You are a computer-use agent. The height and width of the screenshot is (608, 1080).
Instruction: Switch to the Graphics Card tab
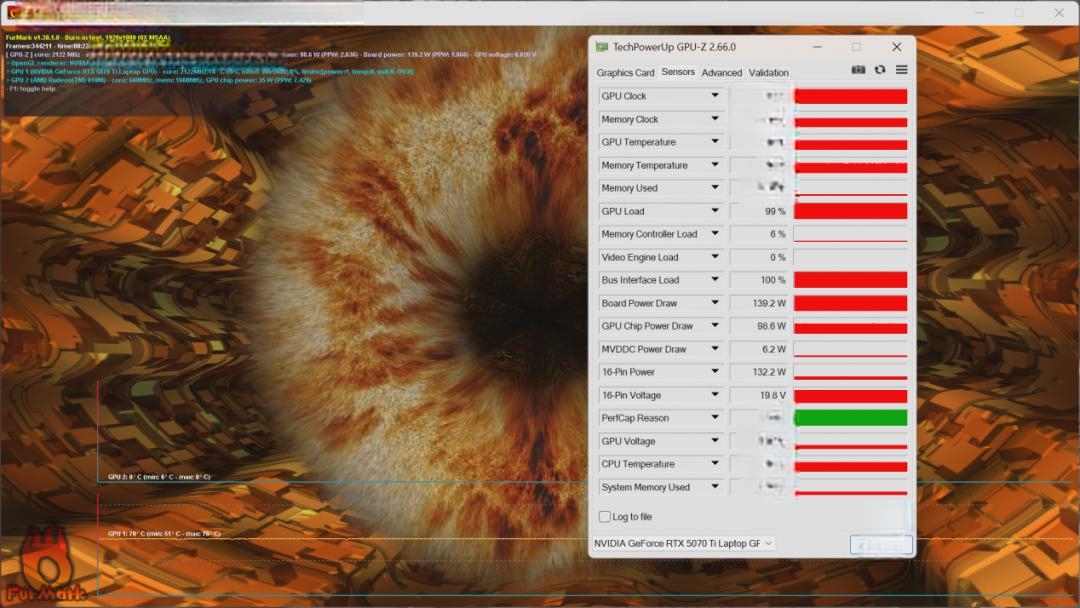[625, 72]
